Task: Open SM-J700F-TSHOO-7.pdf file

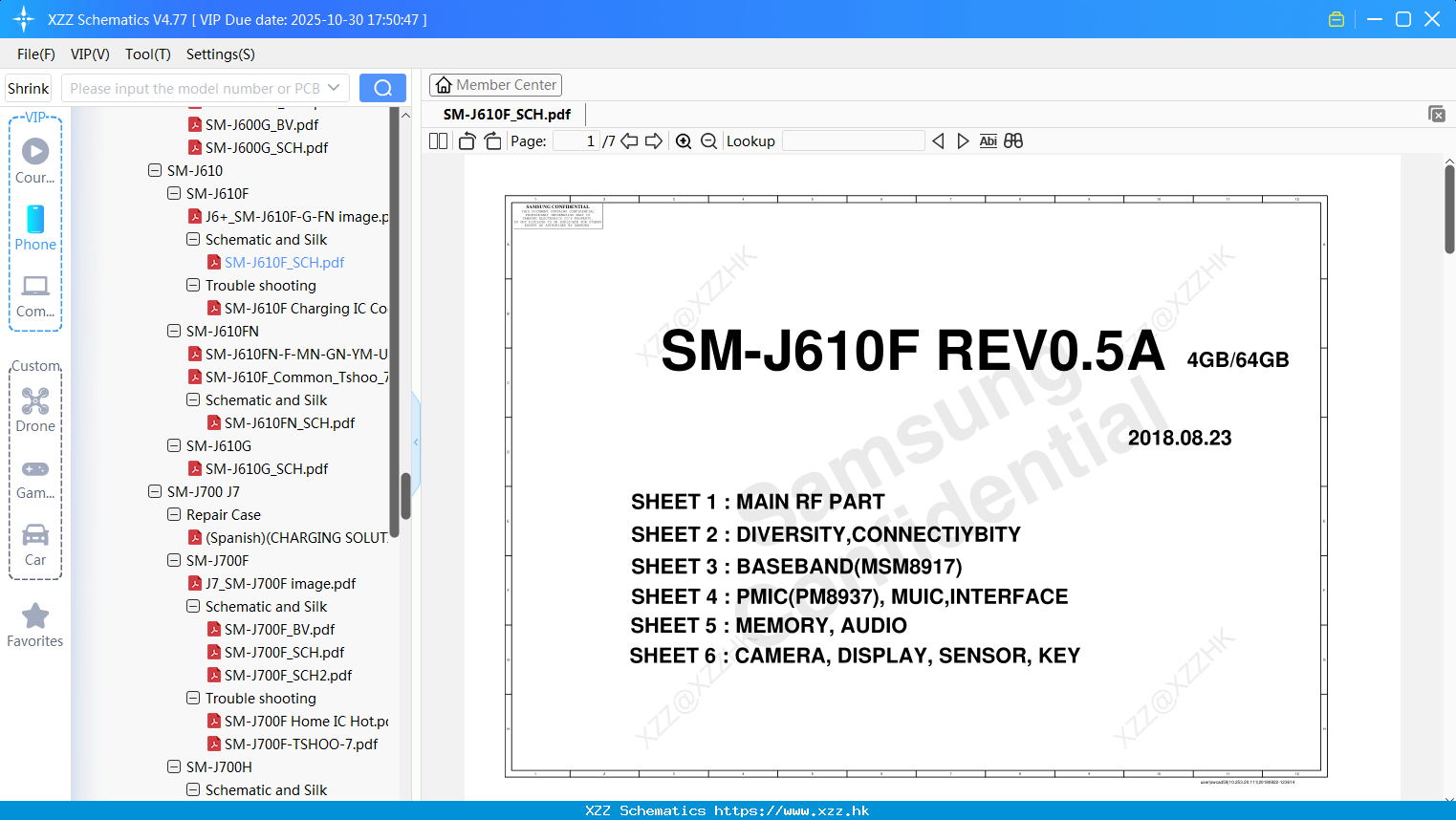Action: (293, 744)
